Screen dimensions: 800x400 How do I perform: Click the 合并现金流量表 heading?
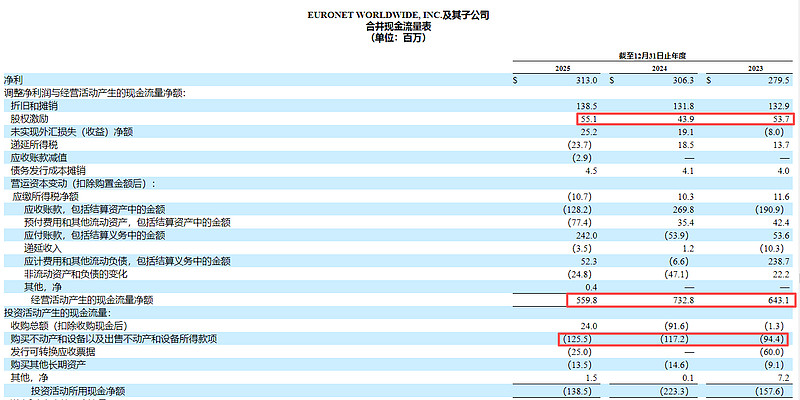[398, 27]
